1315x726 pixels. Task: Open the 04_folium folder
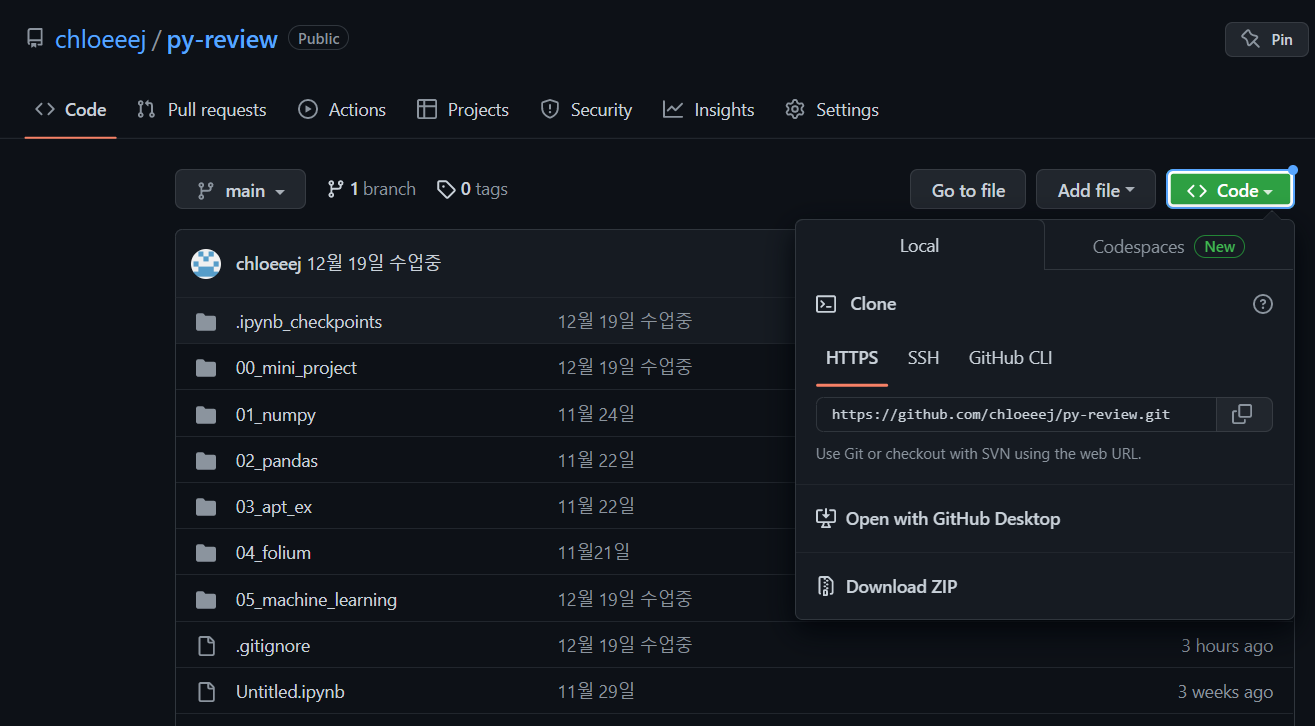pos(273,553)
